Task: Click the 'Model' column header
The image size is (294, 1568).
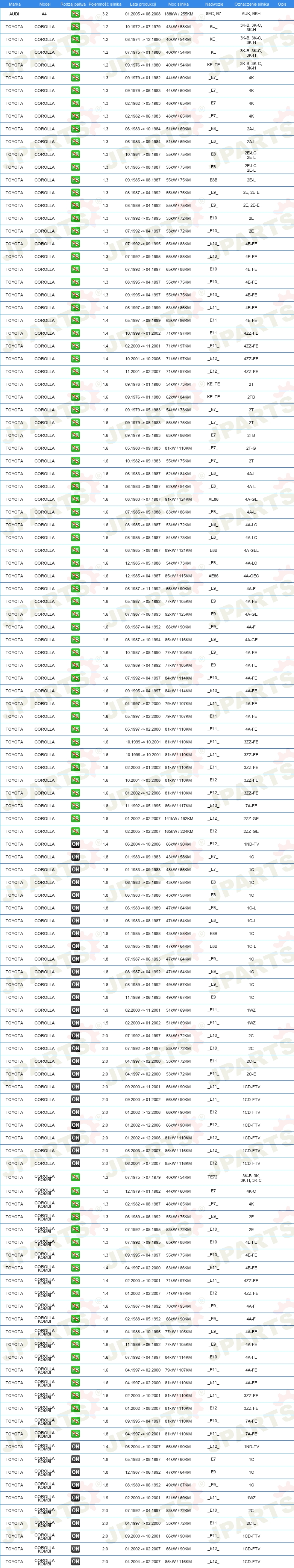Action: (x=44, y=4)
